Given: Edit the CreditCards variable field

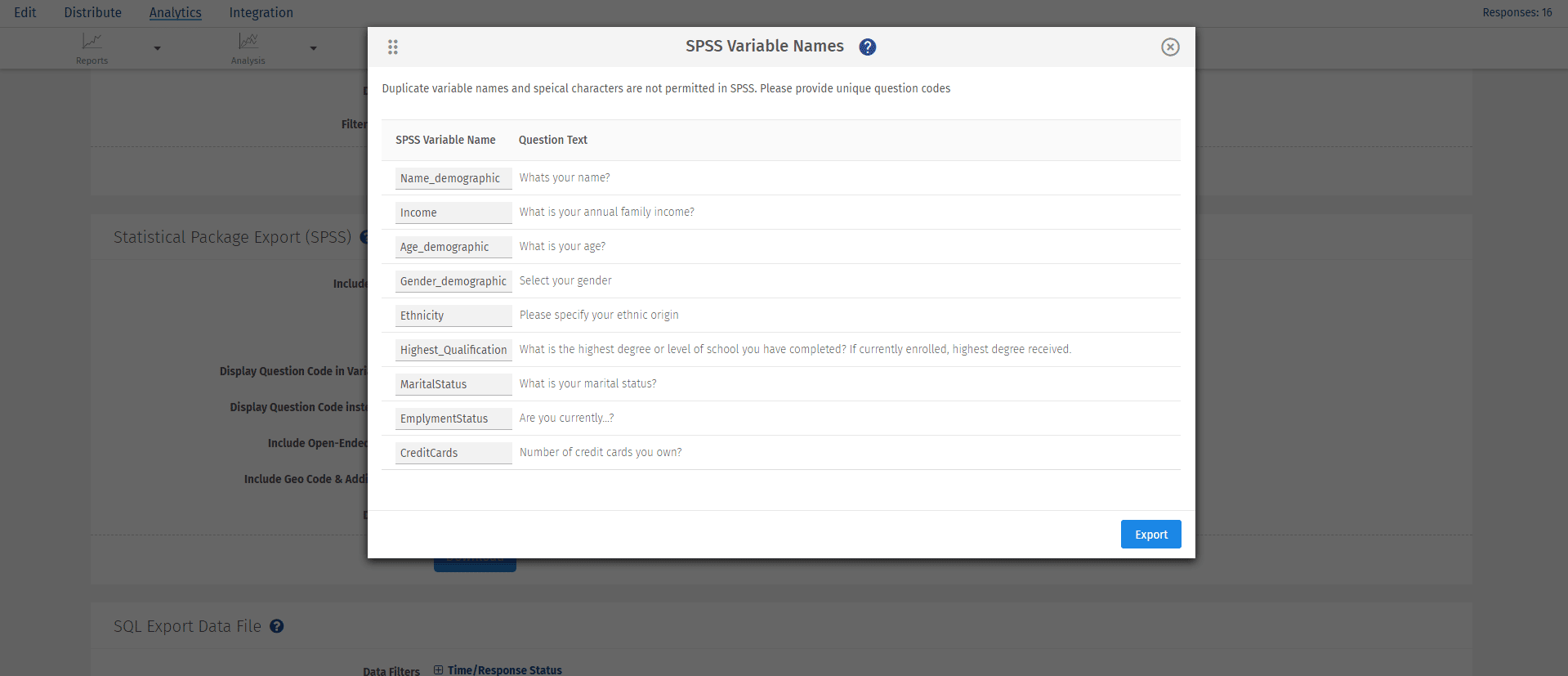Looking at the screenshot, I should [x=453, y=453].
